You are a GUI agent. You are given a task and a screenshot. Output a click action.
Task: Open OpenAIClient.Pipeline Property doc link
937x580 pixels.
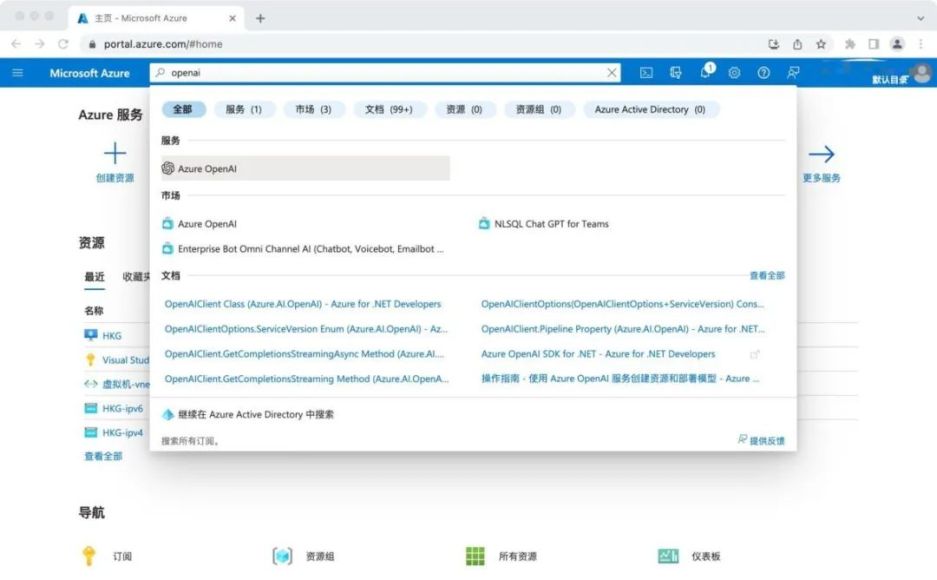pos(623,329)
